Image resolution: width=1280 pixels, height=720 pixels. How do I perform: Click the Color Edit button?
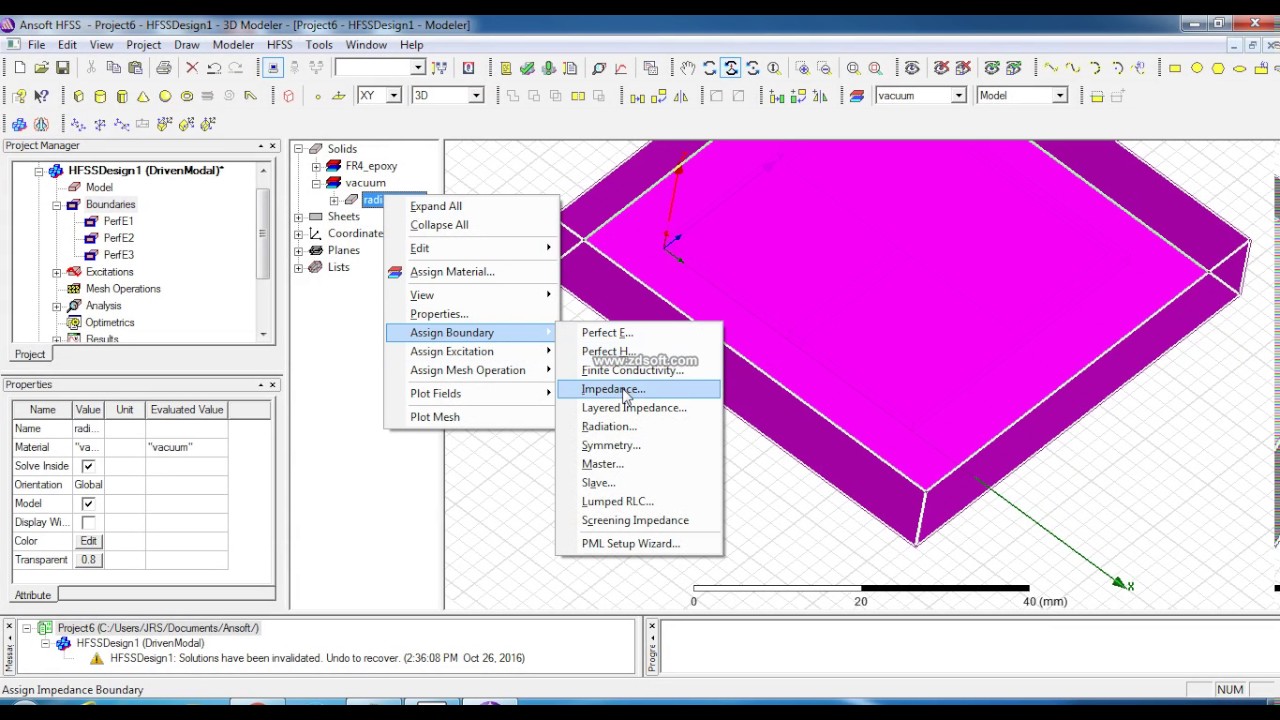tap(88, 541)
